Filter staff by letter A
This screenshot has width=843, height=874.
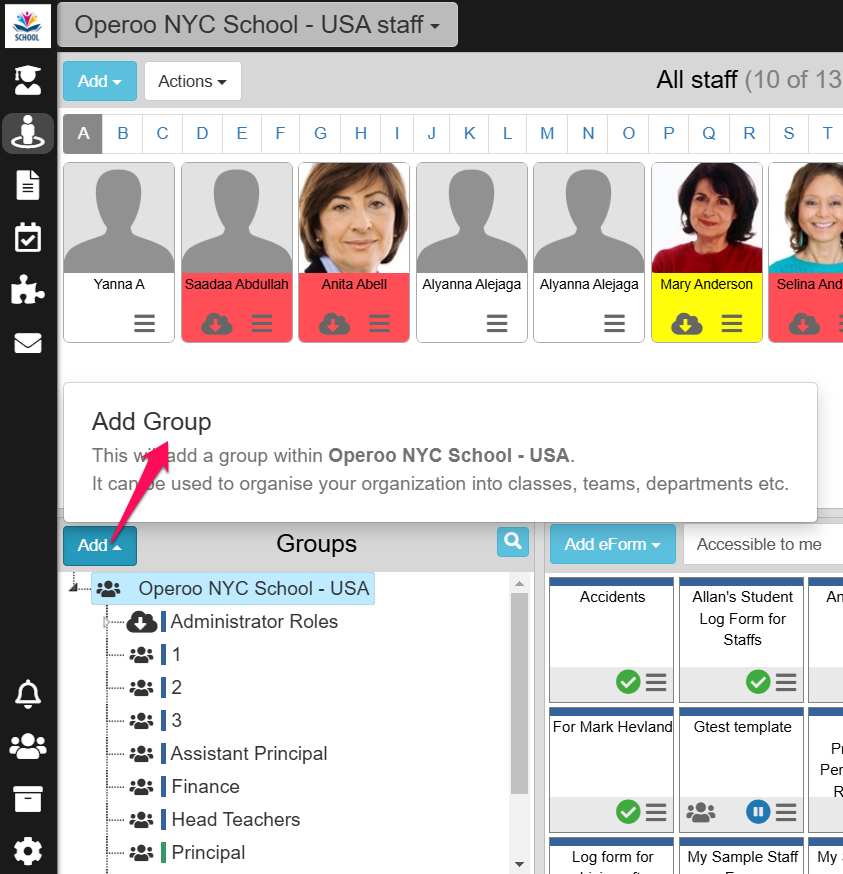[x=83, y=134]
